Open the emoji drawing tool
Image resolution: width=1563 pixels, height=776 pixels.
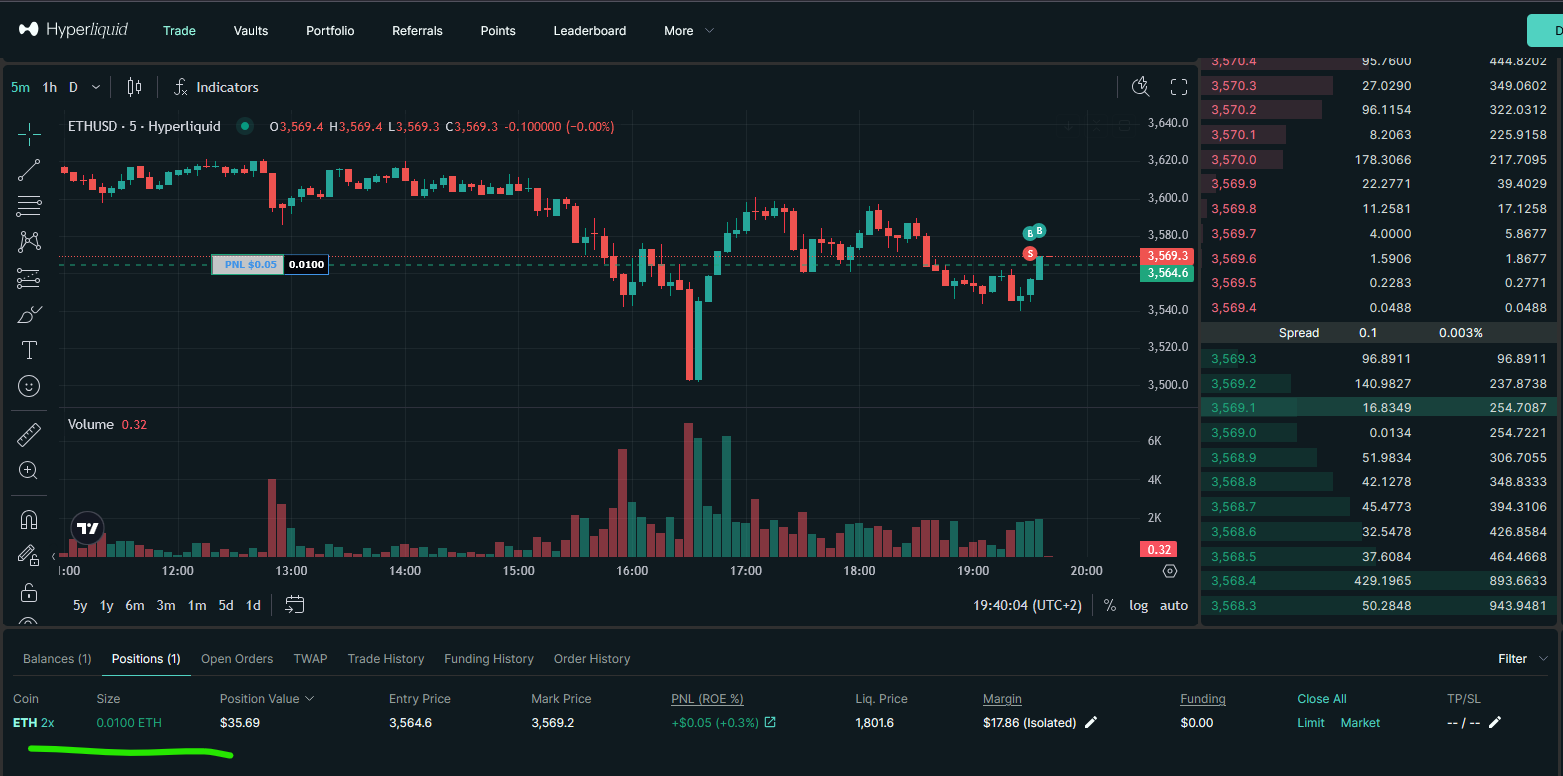(x=28, y=386)
